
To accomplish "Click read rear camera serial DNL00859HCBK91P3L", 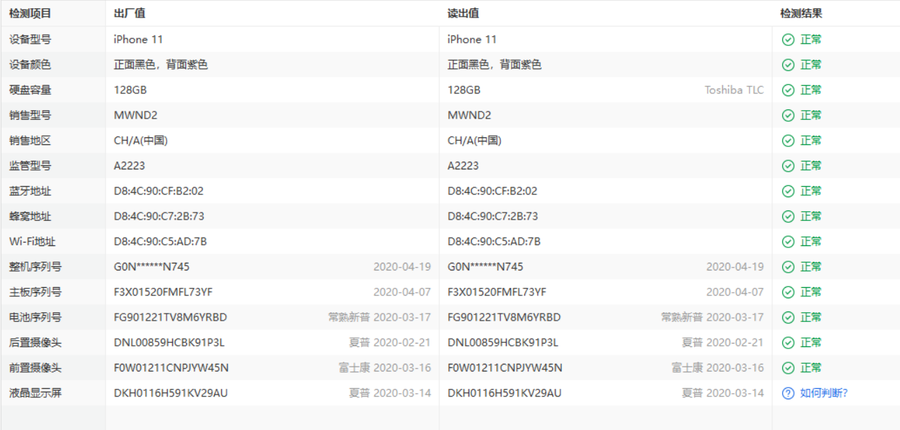I will [503, 343].
